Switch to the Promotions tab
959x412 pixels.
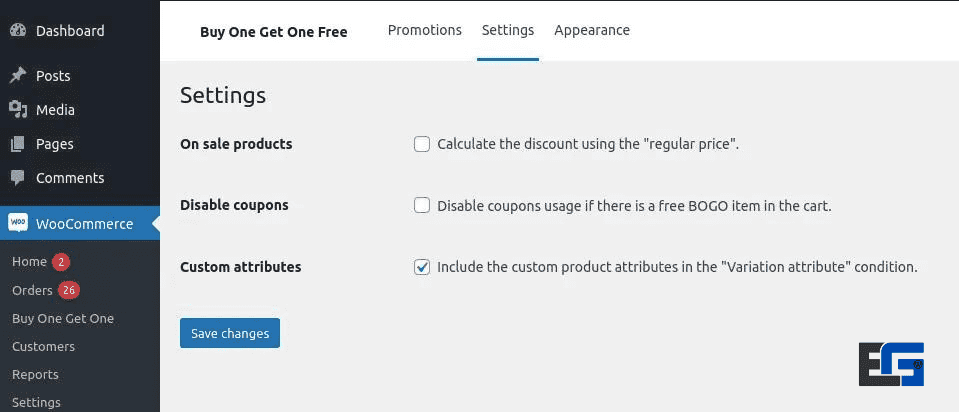(425, 30)
